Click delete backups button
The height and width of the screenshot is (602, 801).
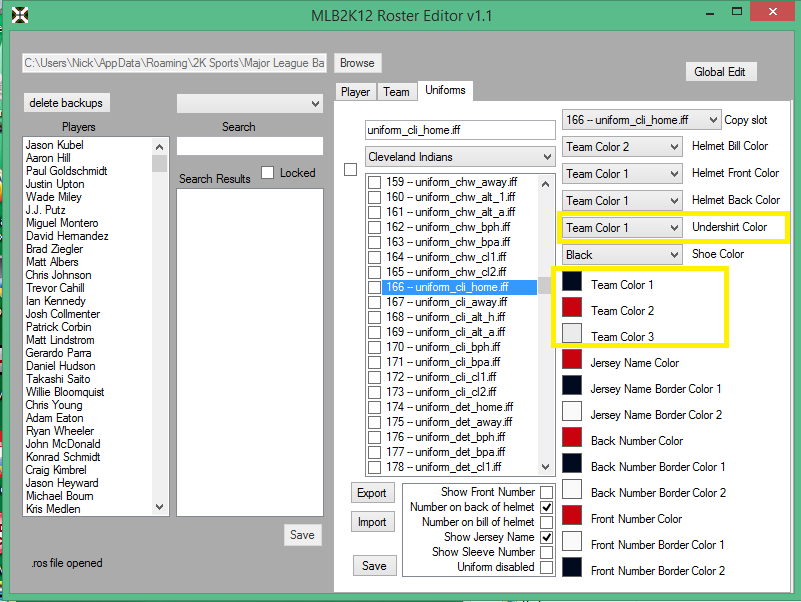pos(66,103)
